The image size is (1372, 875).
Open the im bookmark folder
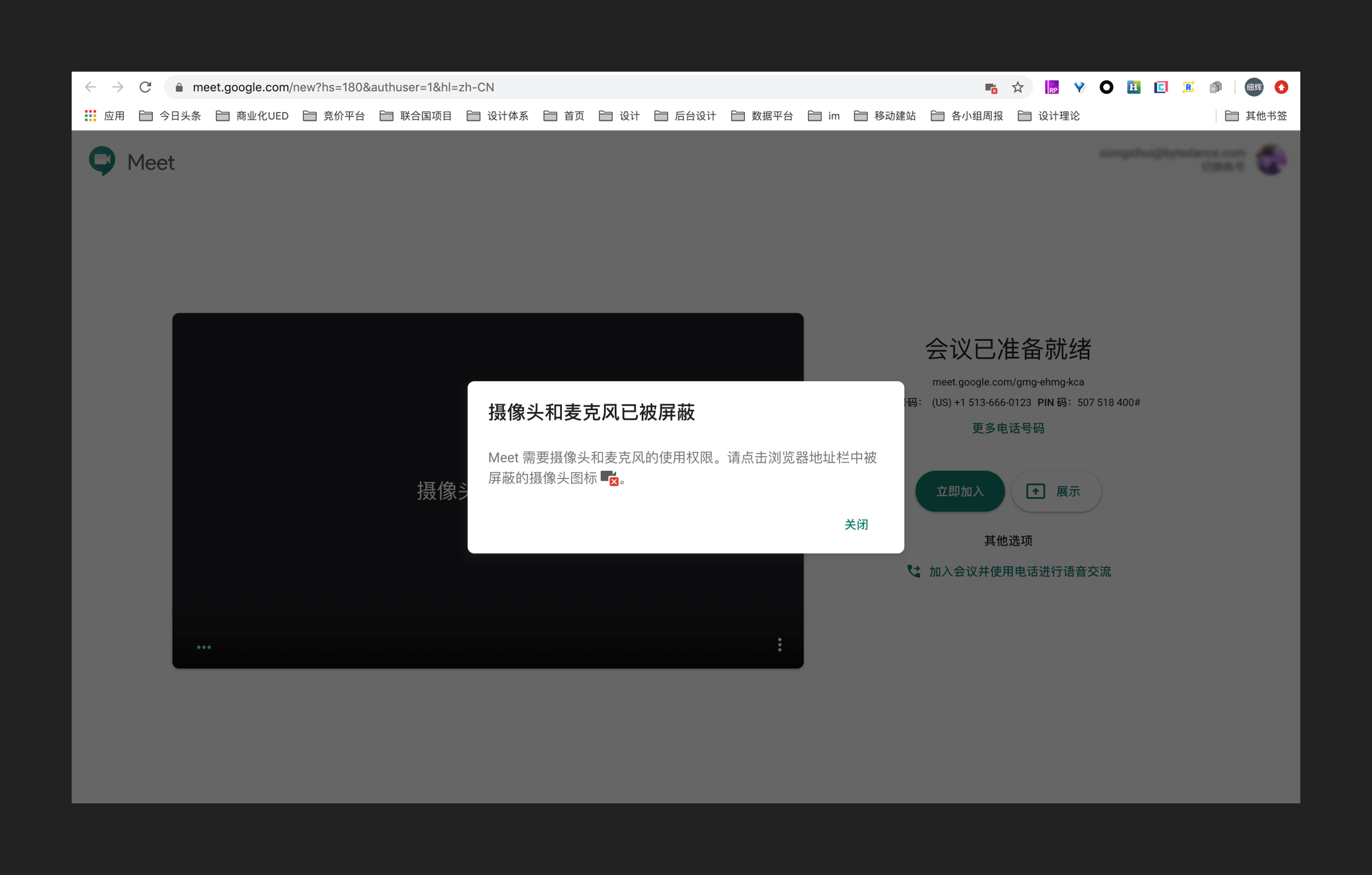pyautogui.click(x=824, y=116)
